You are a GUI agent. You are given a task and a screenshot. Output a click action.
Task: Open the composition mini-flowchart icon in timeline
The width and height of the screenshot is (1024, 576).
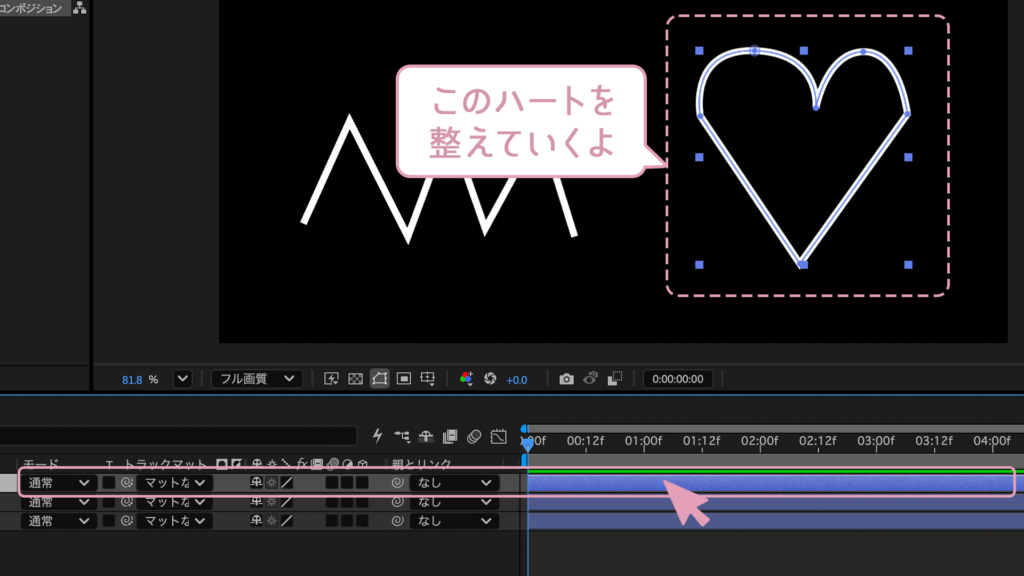pyautogui.click(x=402, y=436)
